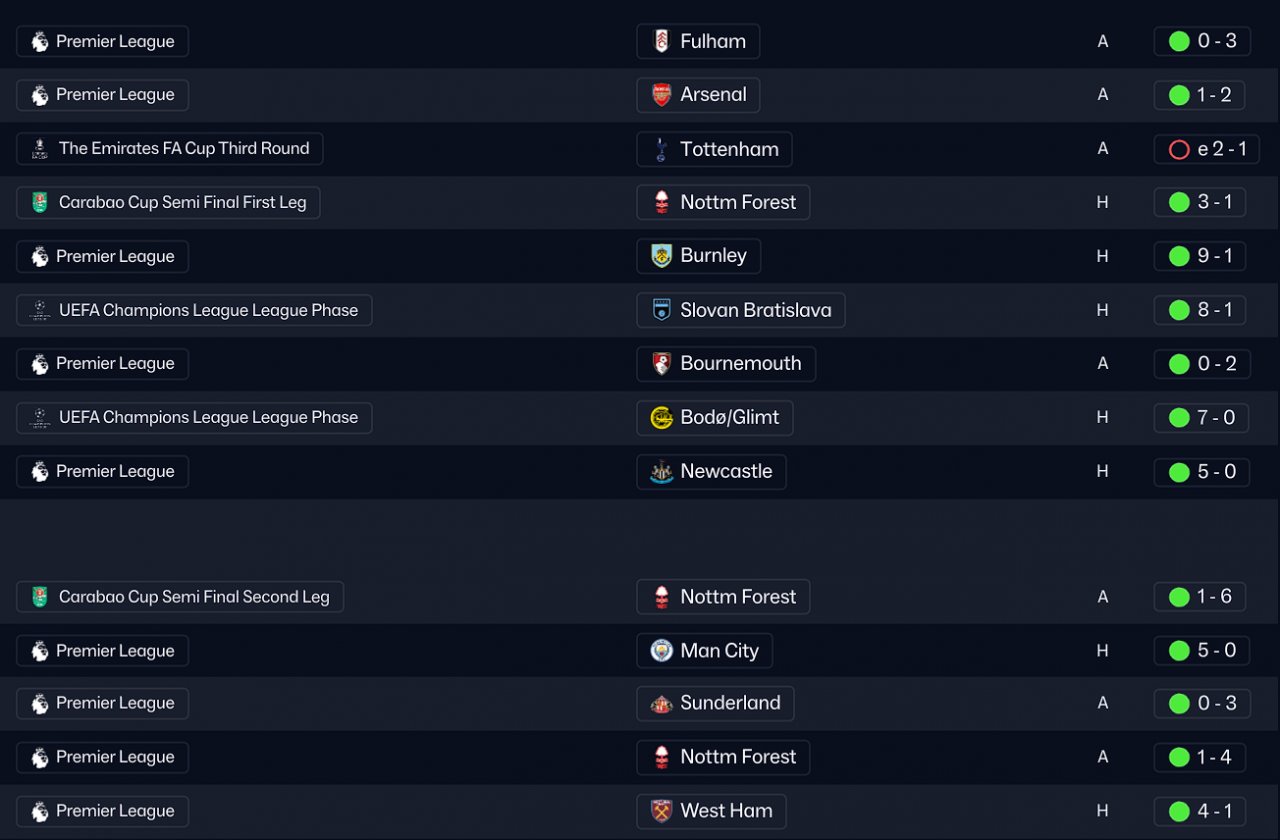Click the Arsenal club crest
Screen dimensions: 1280x840
[x=661, y=95]
